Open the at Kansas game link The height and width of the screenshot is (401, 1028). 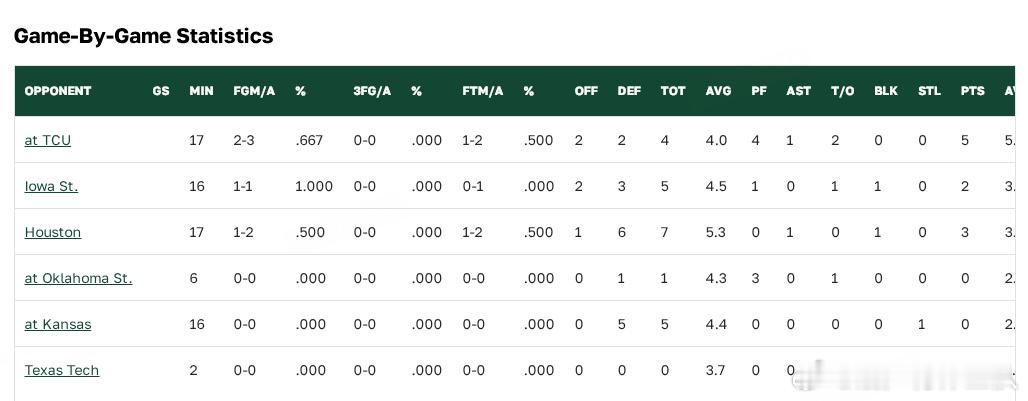(58, 324)
